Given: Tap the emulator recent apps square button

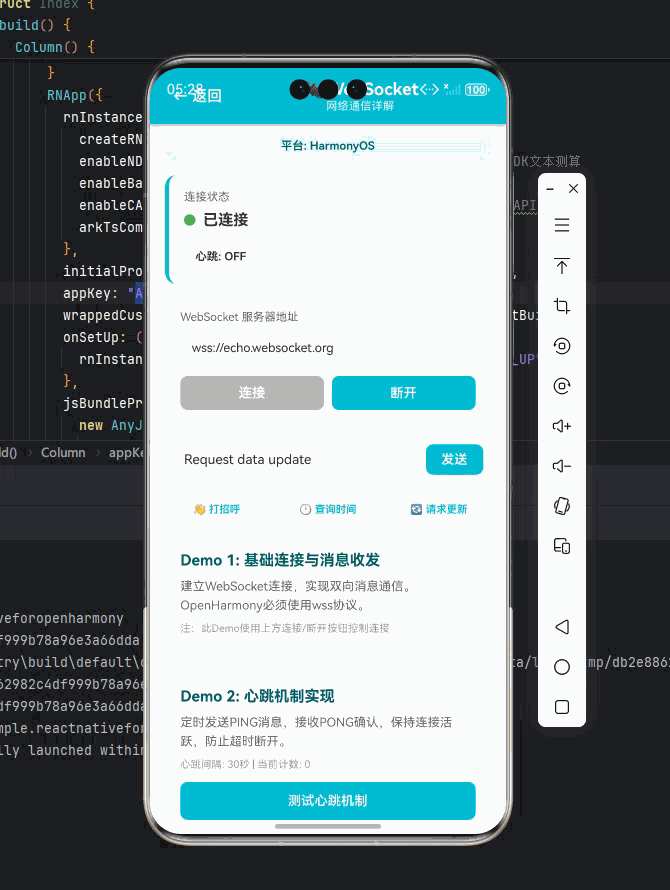Looking at the screenshot, I should click(562, 707).
